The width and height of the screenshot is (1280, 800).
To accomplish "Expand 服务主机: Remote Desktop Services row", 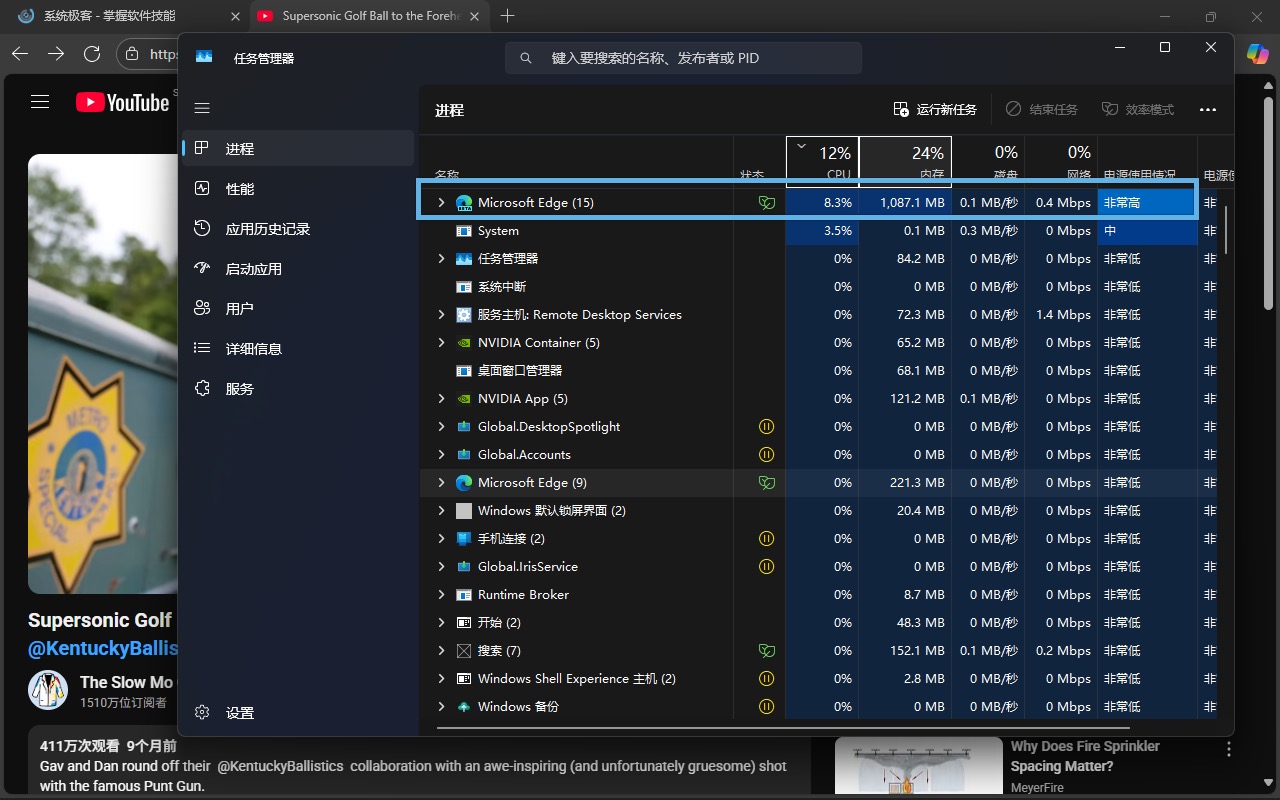I will click(441, 314).
